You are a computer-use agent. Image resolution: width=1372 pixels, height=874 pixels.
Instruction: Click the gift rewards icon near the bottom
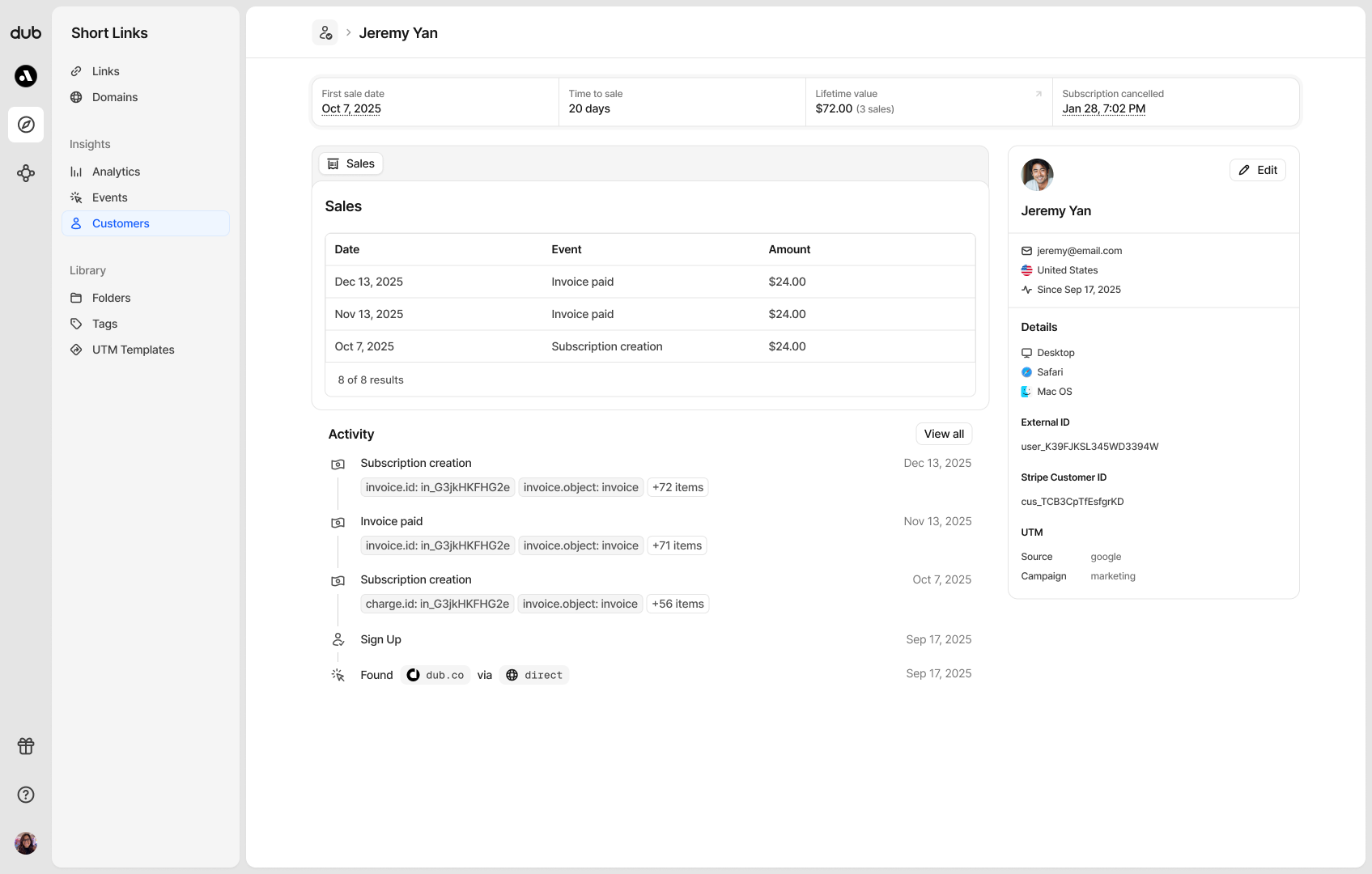click(25, 746)
